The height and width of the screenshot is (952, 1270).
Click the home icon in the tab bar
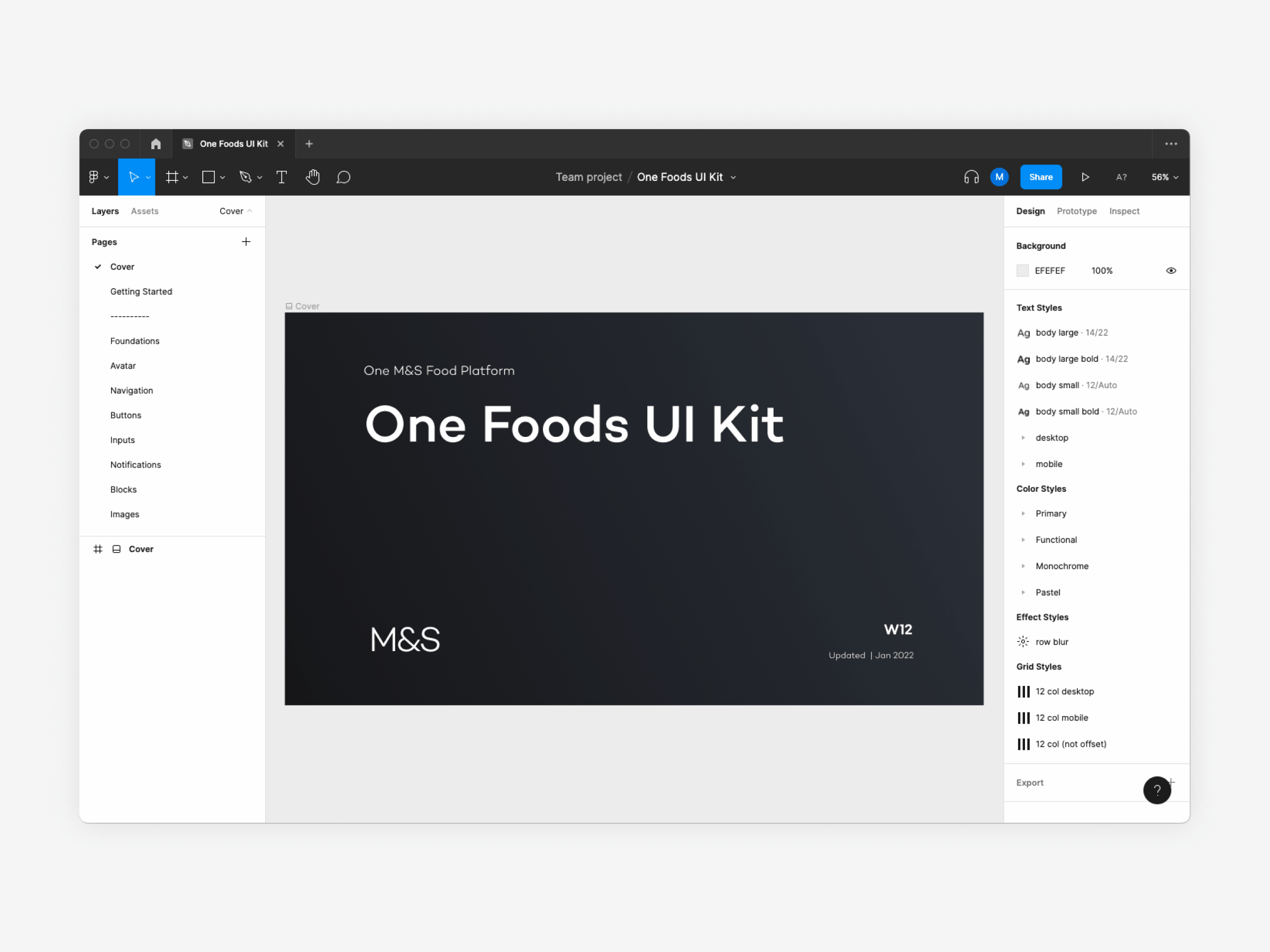click(156, 143)
